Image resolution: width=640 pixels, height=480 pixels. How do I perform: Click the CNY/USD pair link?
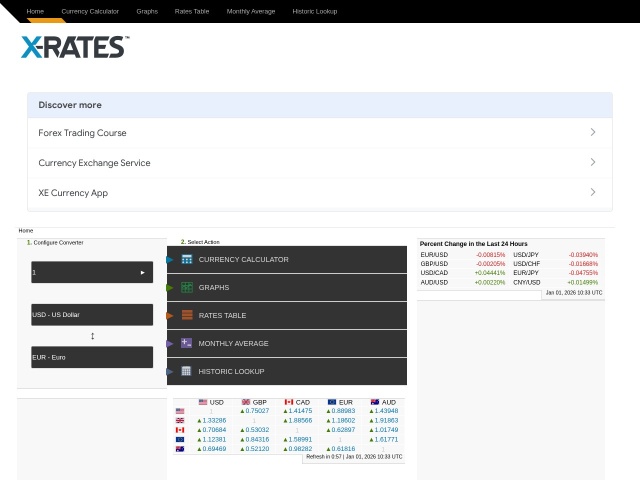point(527,282)
